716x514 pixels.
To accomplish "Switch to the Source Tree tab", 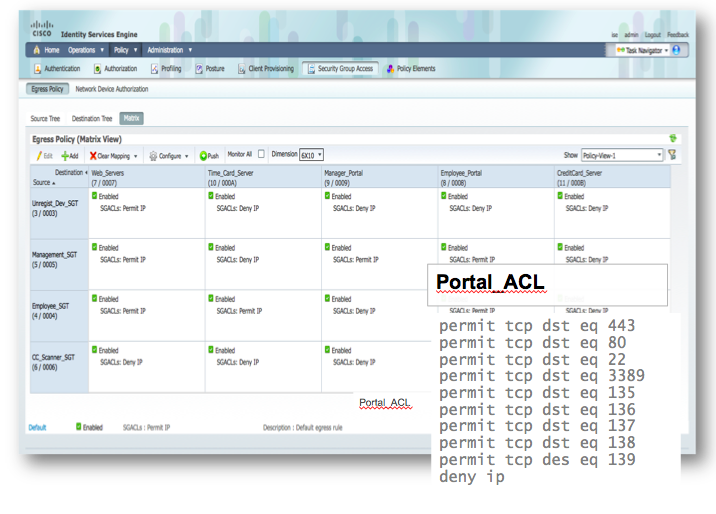I will click(45, 118).
